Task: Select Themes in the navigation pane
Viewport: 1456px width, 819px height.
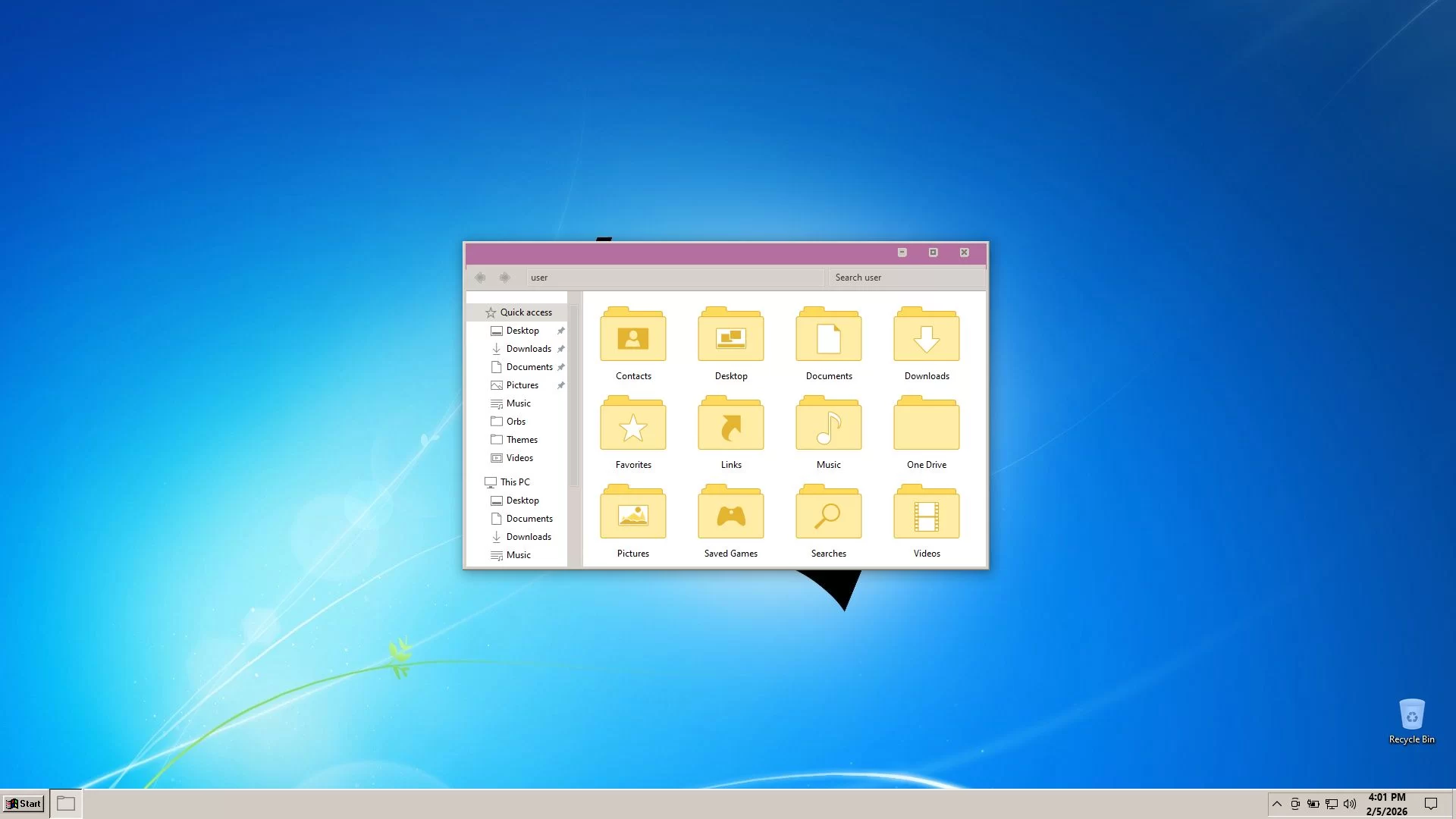Action: 522,440
